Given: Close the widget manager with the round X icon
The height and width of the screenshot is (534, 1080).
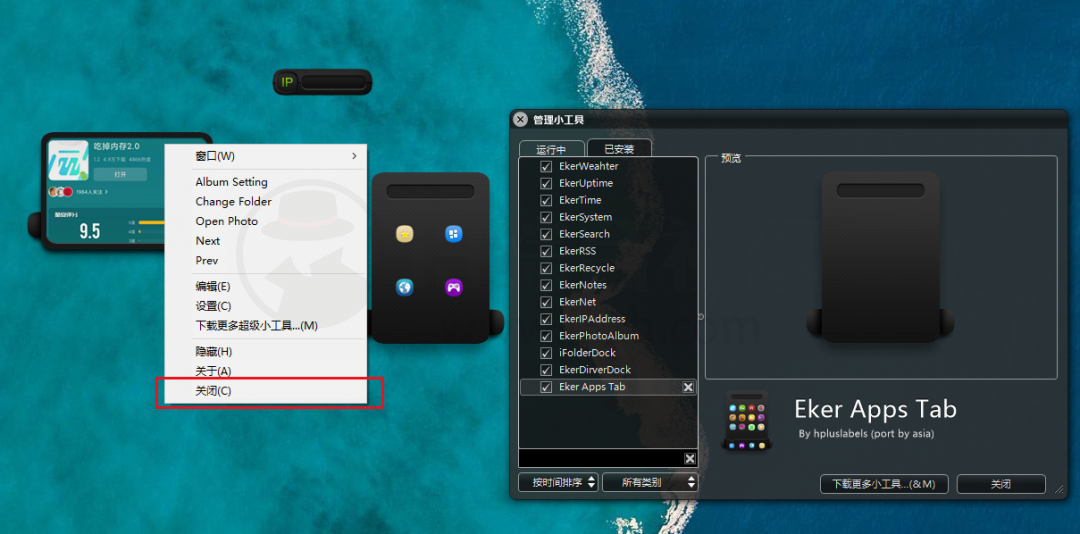Looking at the screenshot, I should point(521,119).
